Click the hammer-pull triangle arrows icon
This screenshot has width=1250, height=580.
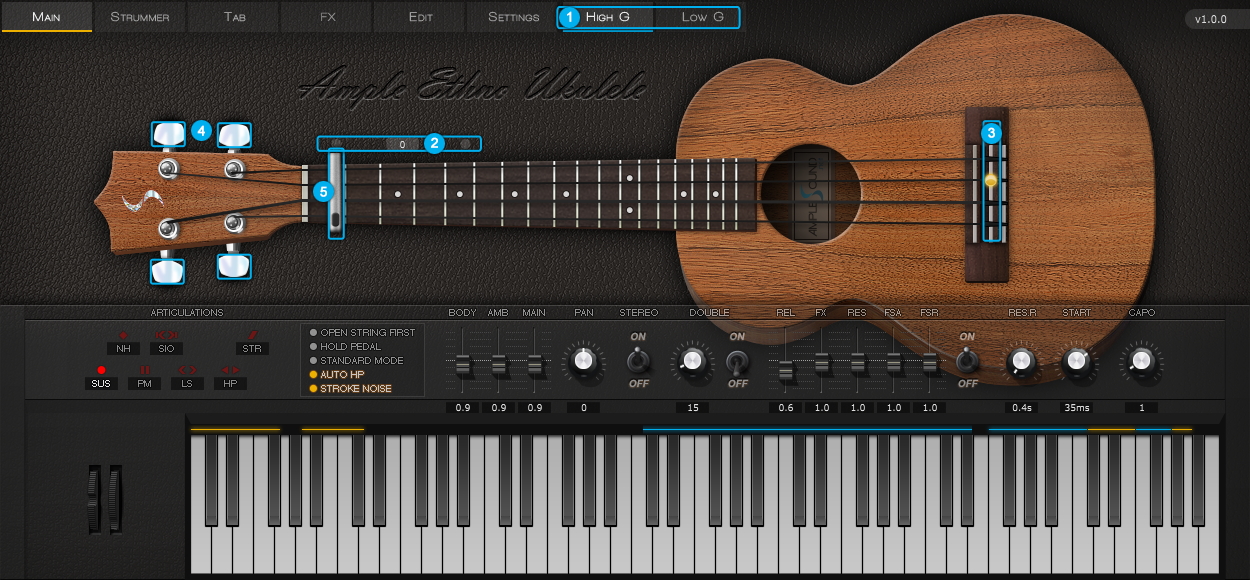[230, 370]
